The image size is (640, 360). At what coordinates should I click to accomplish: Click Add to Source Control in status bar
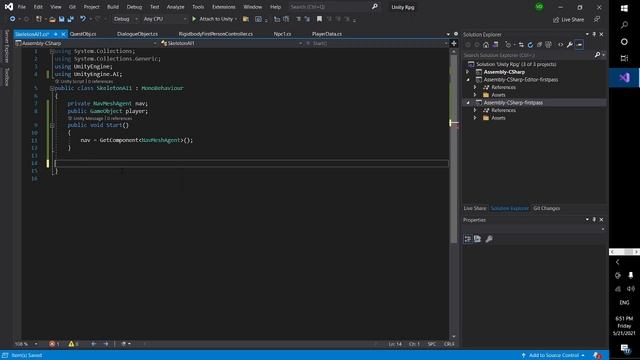[x=553, y=356]
